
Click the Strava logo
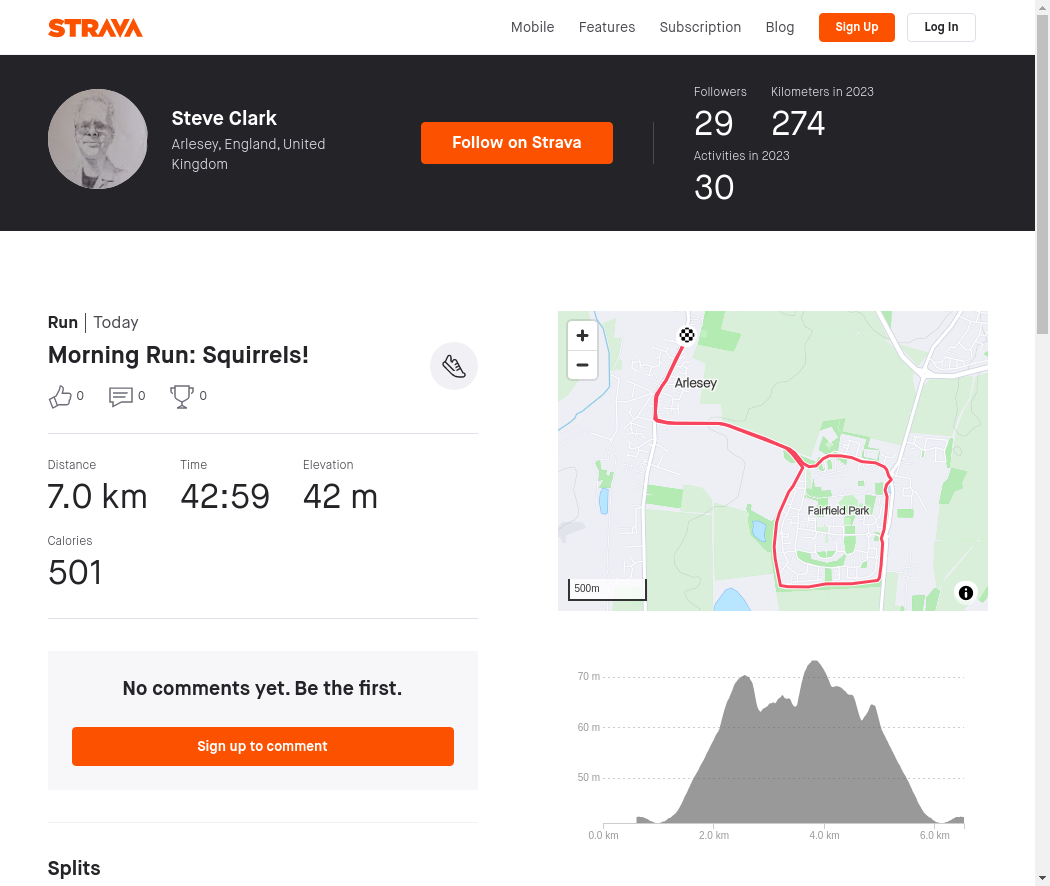95,28
